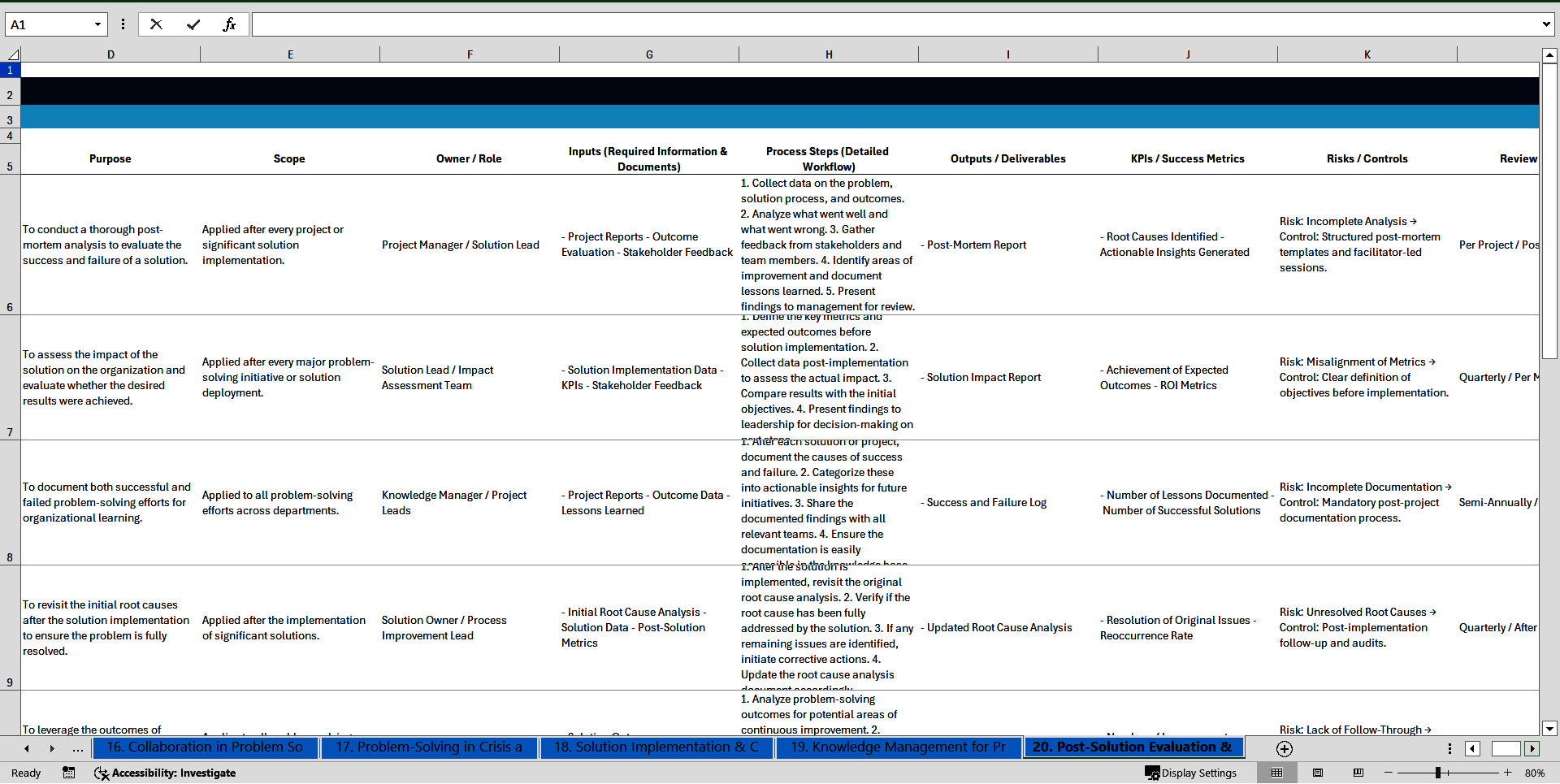This screenshot has height=784, width=1560.
Task: Click the Insert Function fx icon
Action: 229,24
